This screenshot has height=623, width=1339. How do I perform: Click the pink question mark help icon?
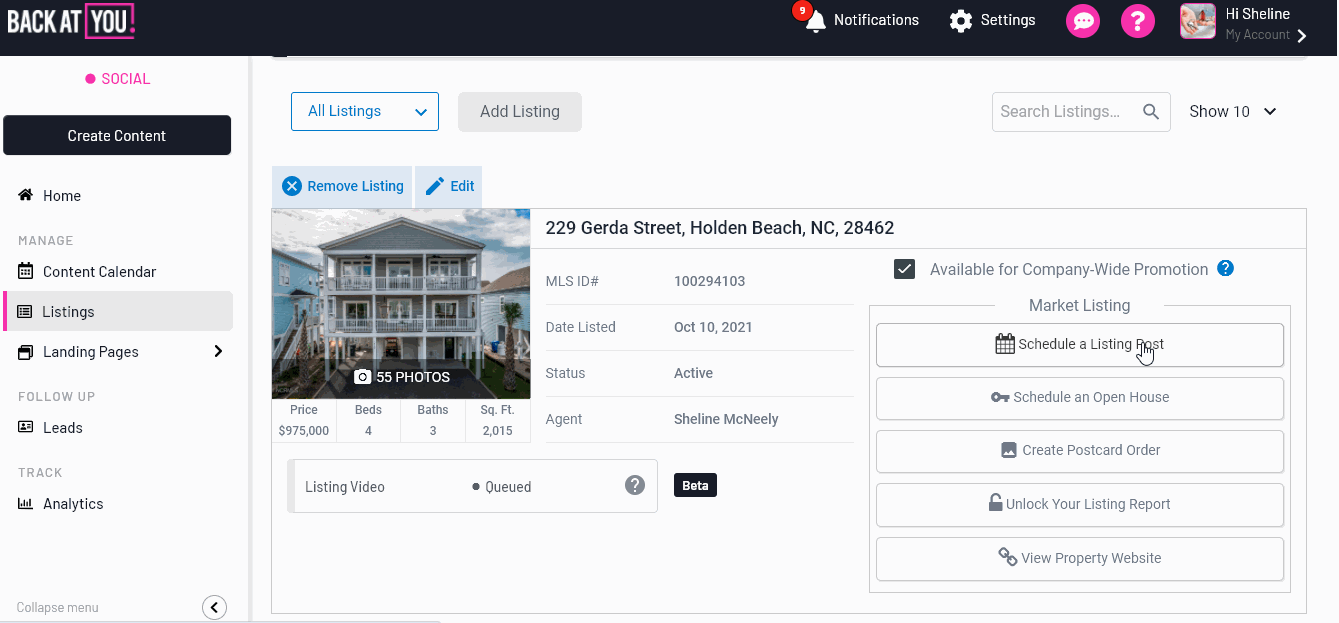1138,21
